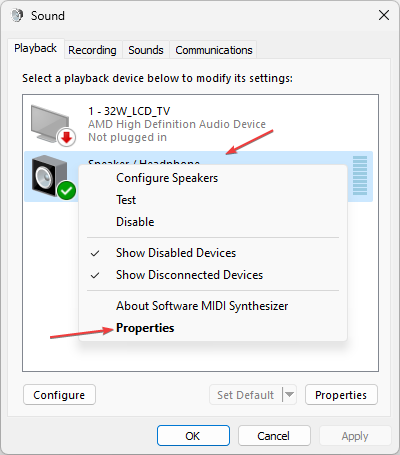
Task: Select the Speaker / Headphone device icon
Action: (49, 176)
